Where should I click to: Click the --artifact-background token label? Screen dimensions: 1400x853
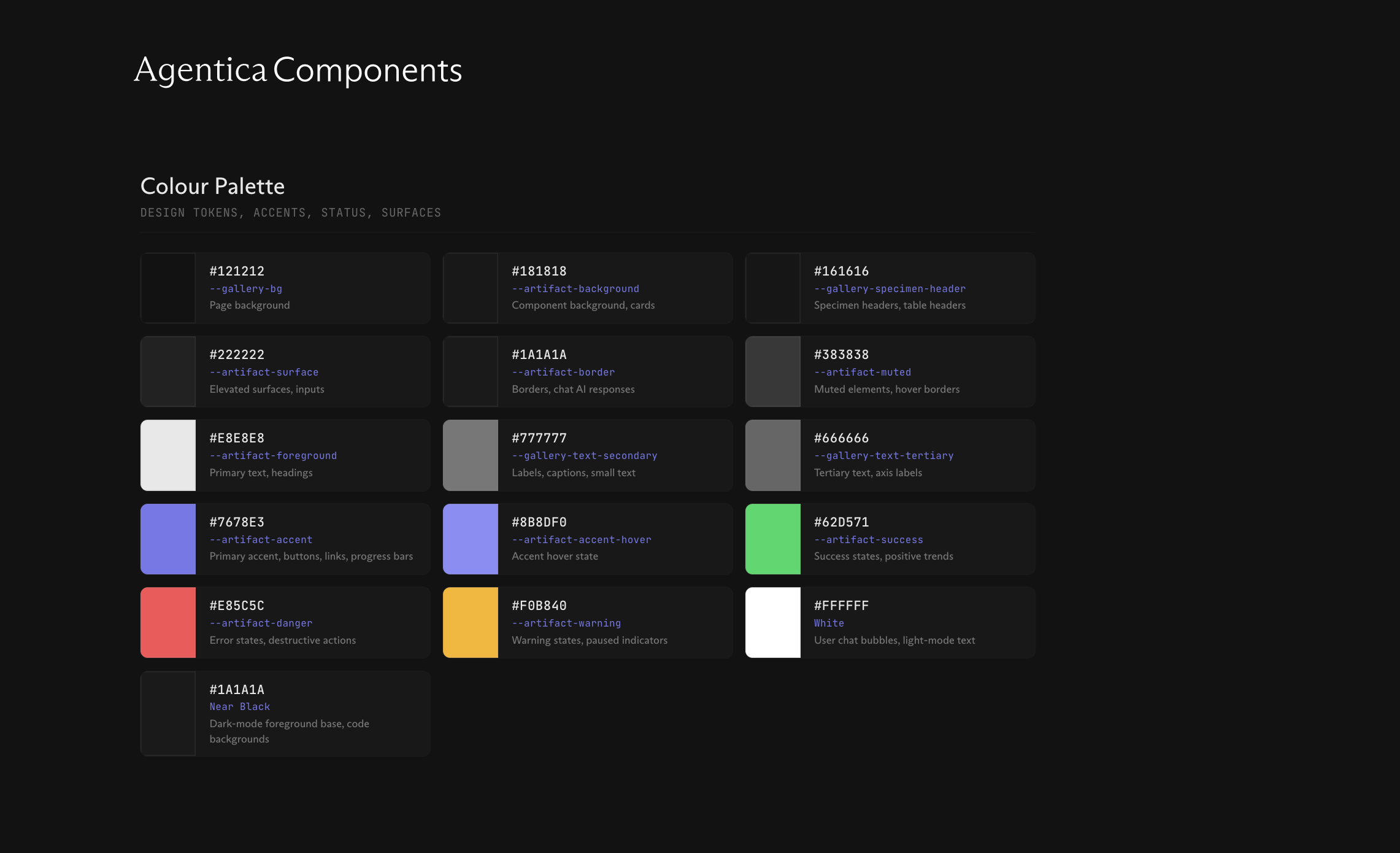(x=575, y=288)
